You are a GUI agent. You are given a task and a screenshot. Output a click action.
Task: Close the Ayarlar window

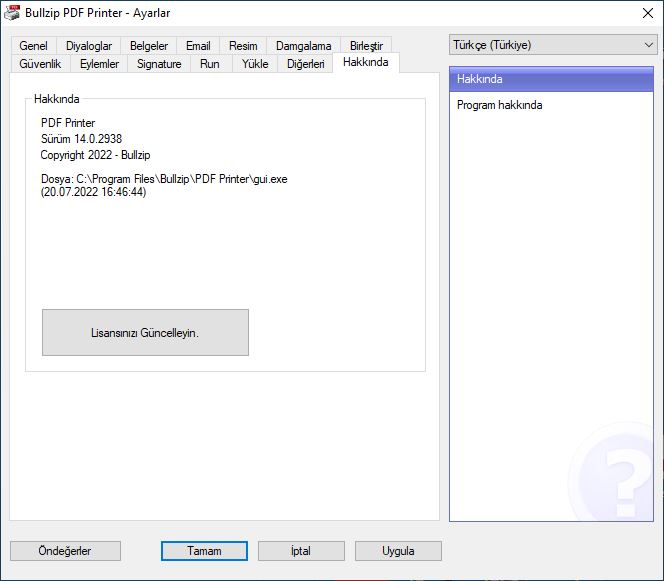coord(647,13)
